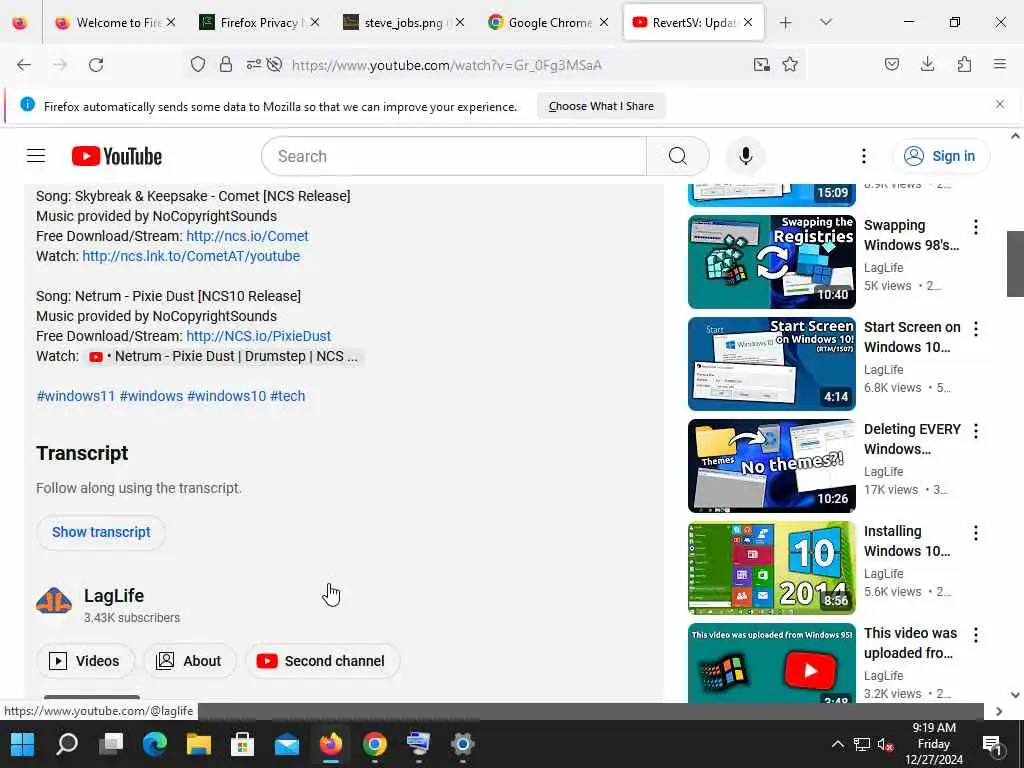Click the Firefox back arrow button
Image resolution: width=1024 pixels, height=768 pixels.
24,65
